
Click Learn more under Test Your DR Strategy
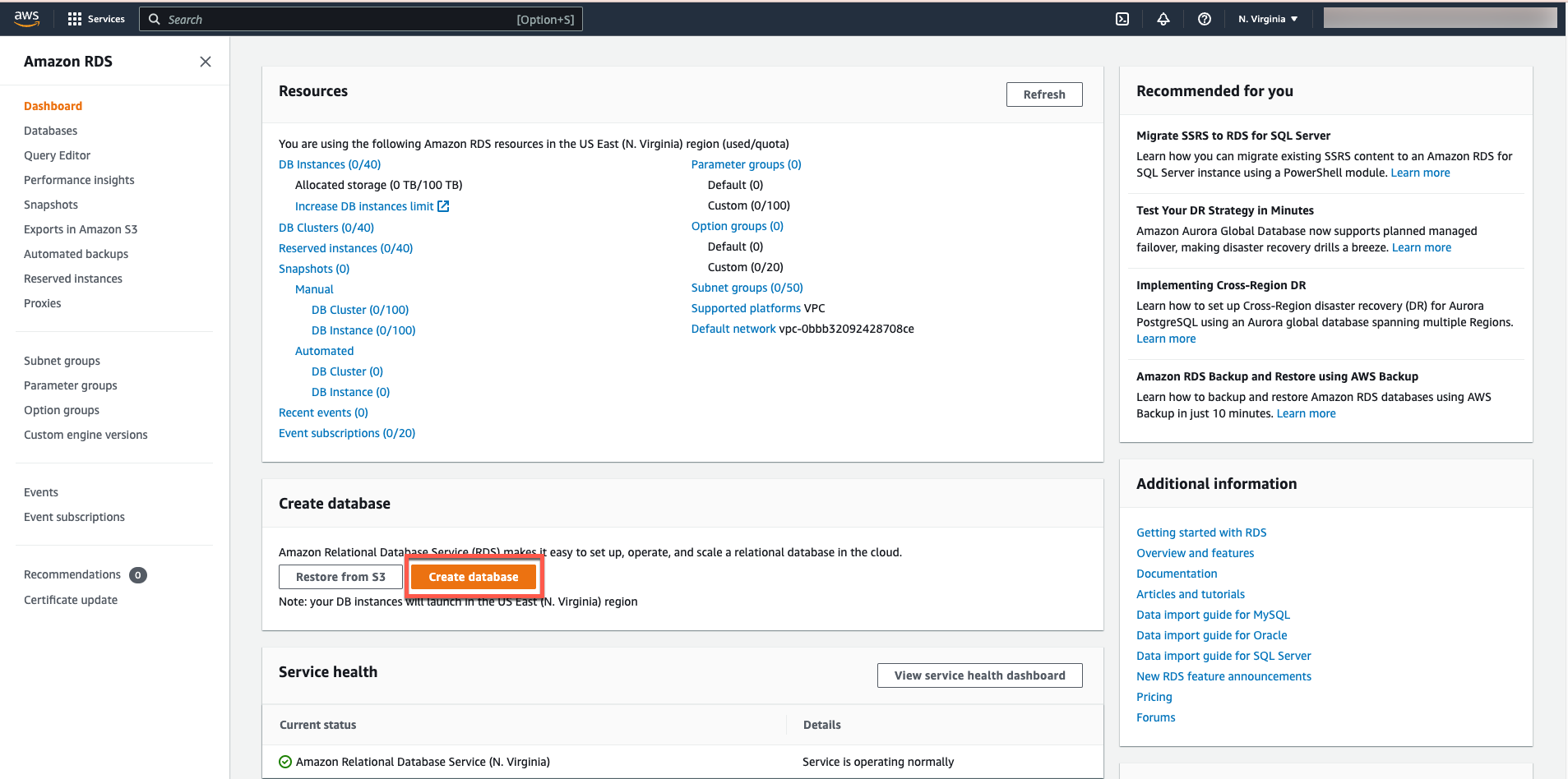click(x=1422, y=247)
